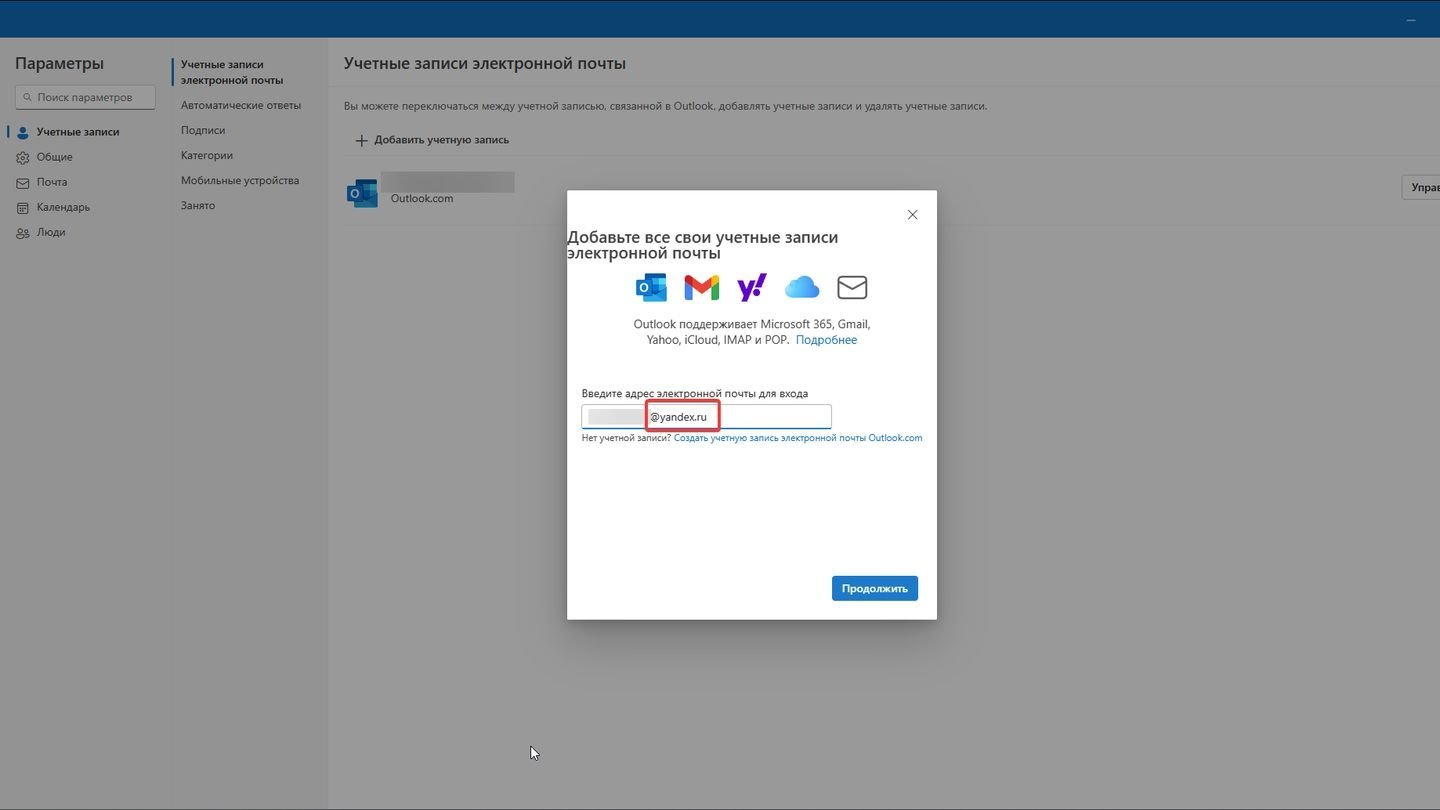Click the calendar icon for Календарь
This screenshot has height=810, width=1440.
23,208
